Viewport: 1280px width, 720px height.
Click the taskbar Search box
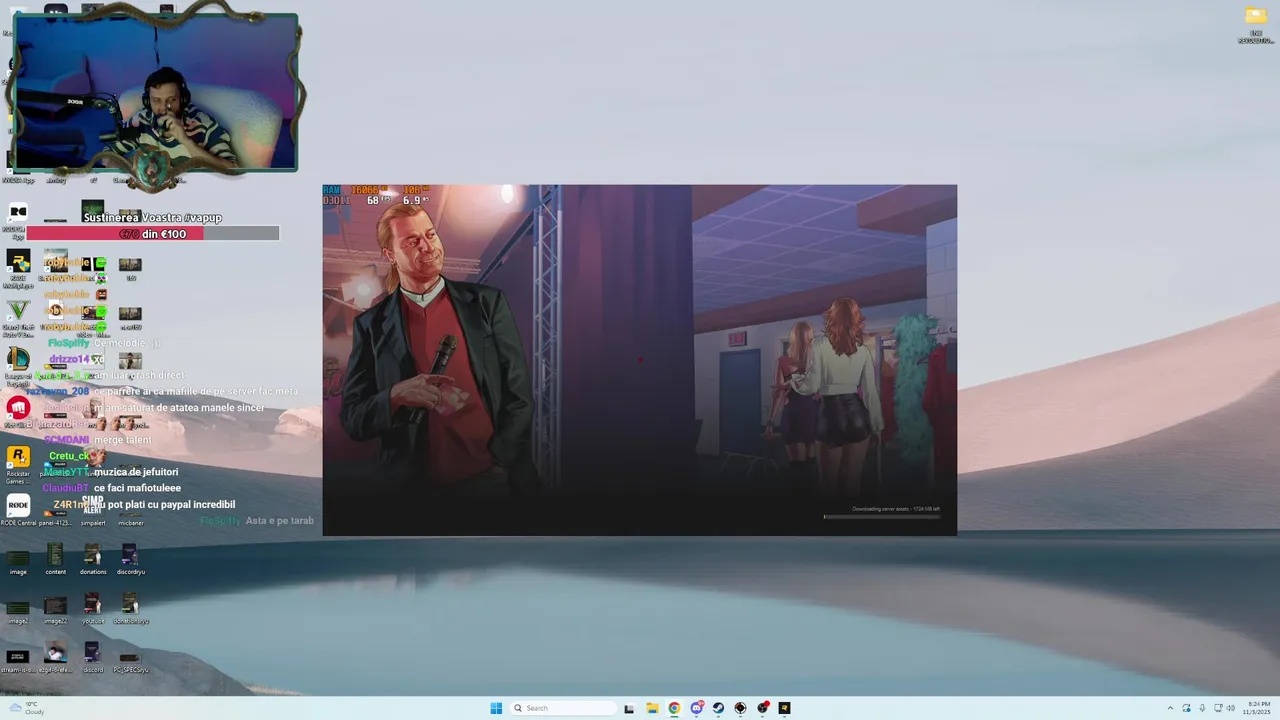pos(563,708)
